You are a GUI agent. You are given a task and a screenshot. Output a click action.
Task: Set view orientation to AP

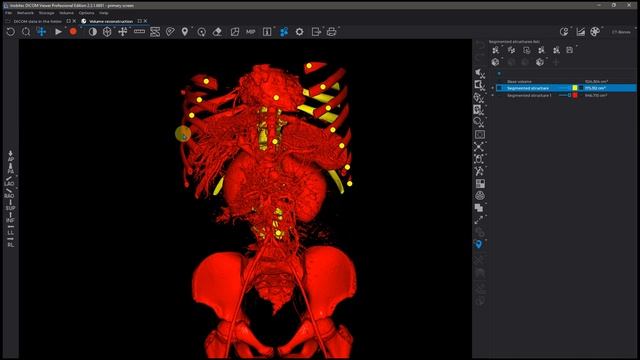click(x=11, y=156)
